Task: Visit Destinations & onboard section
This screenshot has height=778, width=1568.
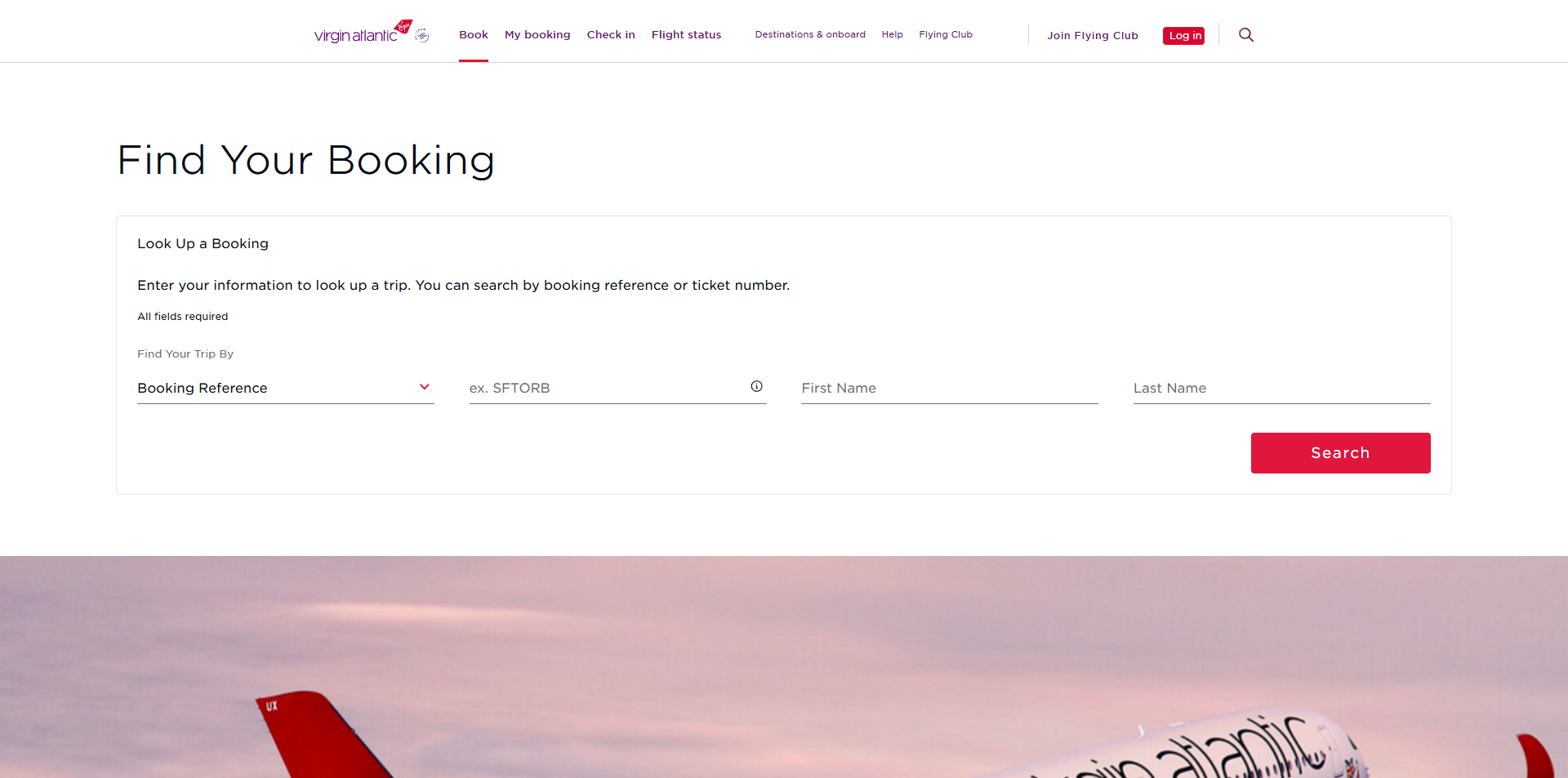Action: coord(809,34)
